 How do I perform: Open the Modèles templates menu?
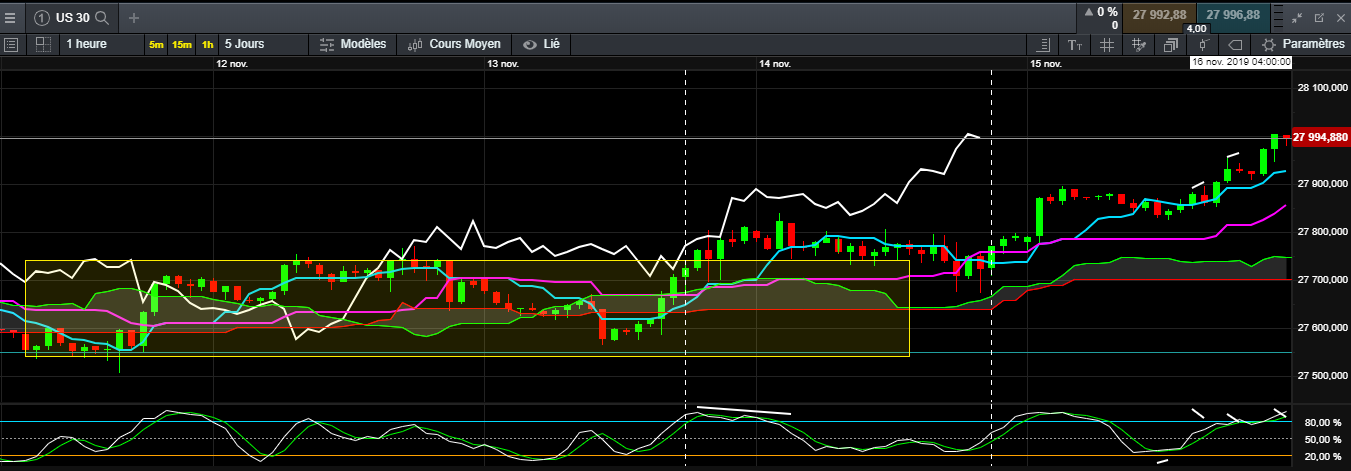pos(353,45)
